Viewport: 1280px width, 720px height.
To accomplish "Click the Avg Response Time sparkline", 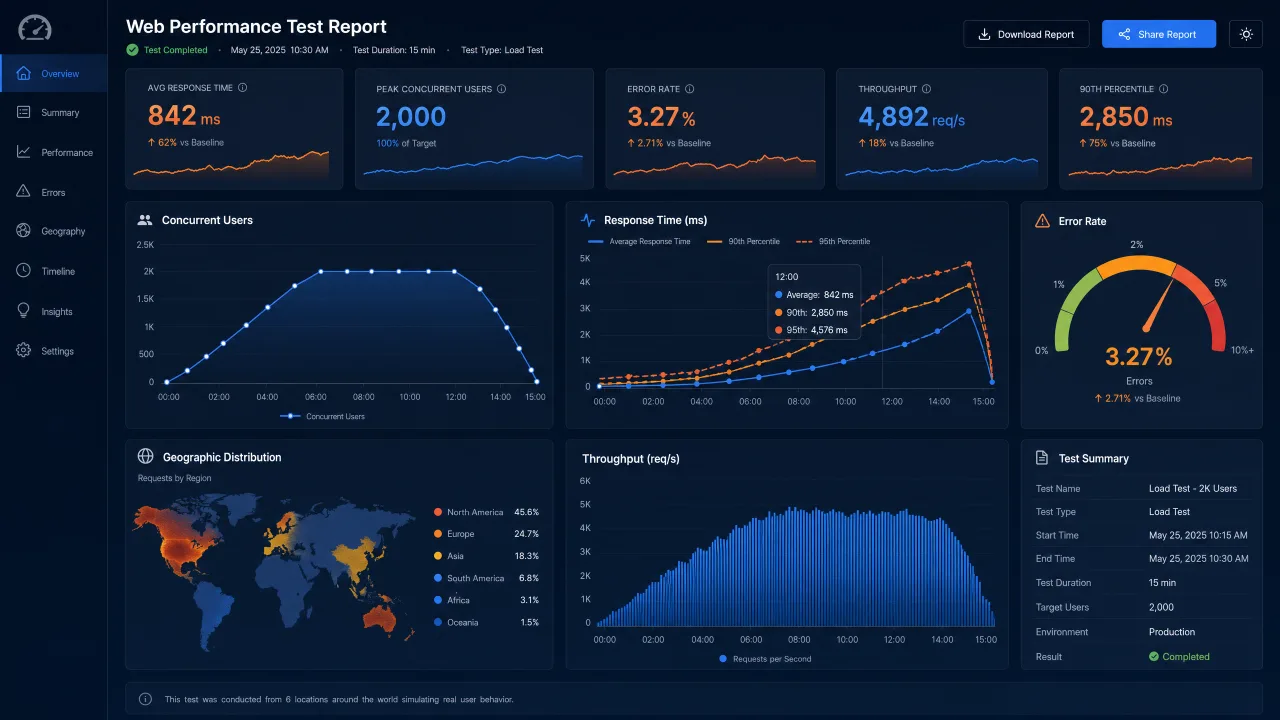I will tap(231, 164).
